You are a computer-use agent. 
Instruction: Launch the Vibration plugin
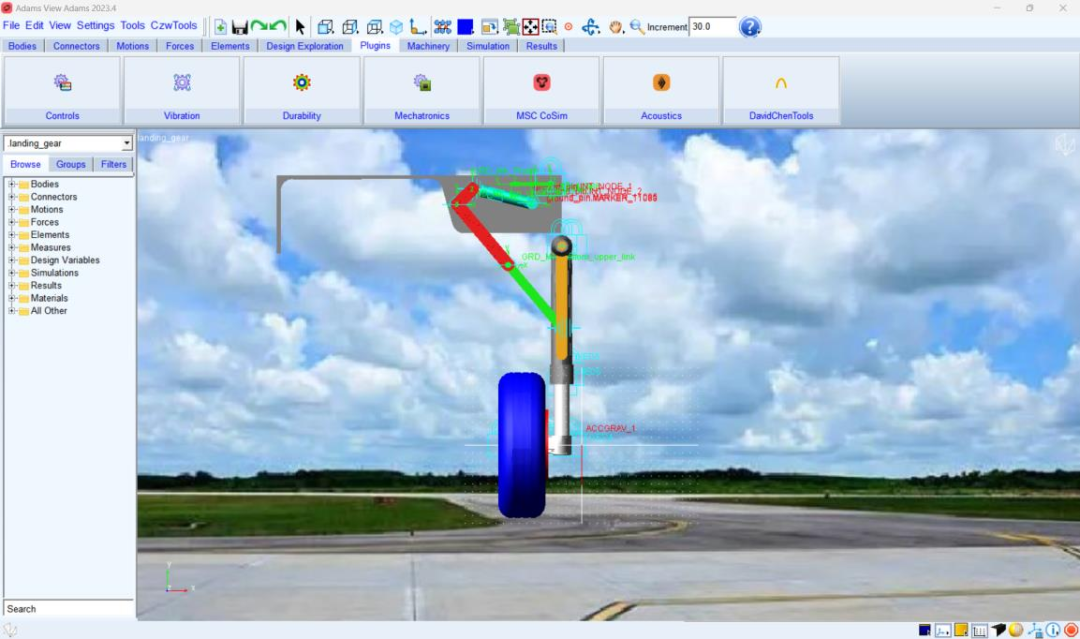point(182,90)
